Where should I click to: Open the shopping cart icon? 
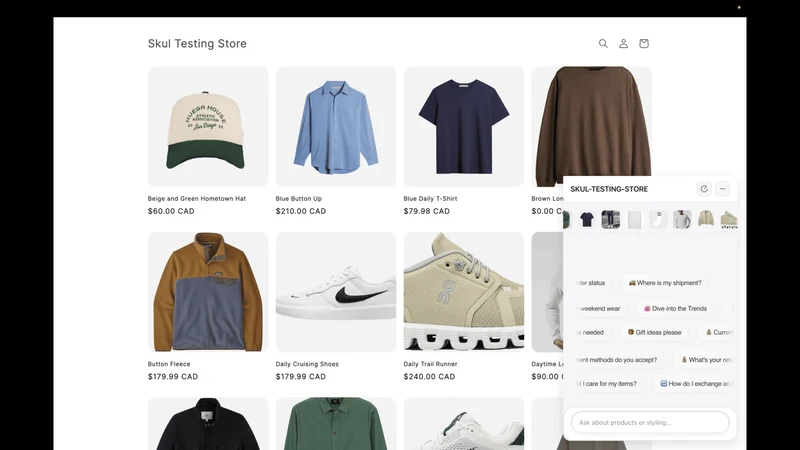pyautogui.click(x=644, y=43)
